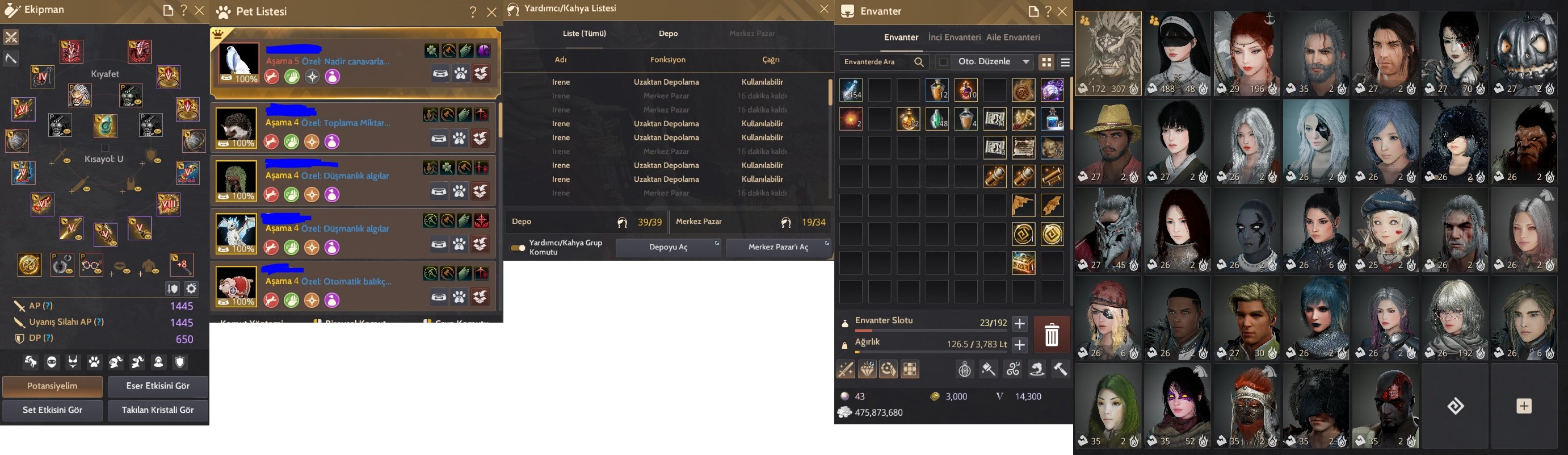Viewport: 1568px width, 455px height.
Task: Open the Oto. Düzenle dropdown
Action: (x=993, y=62)
